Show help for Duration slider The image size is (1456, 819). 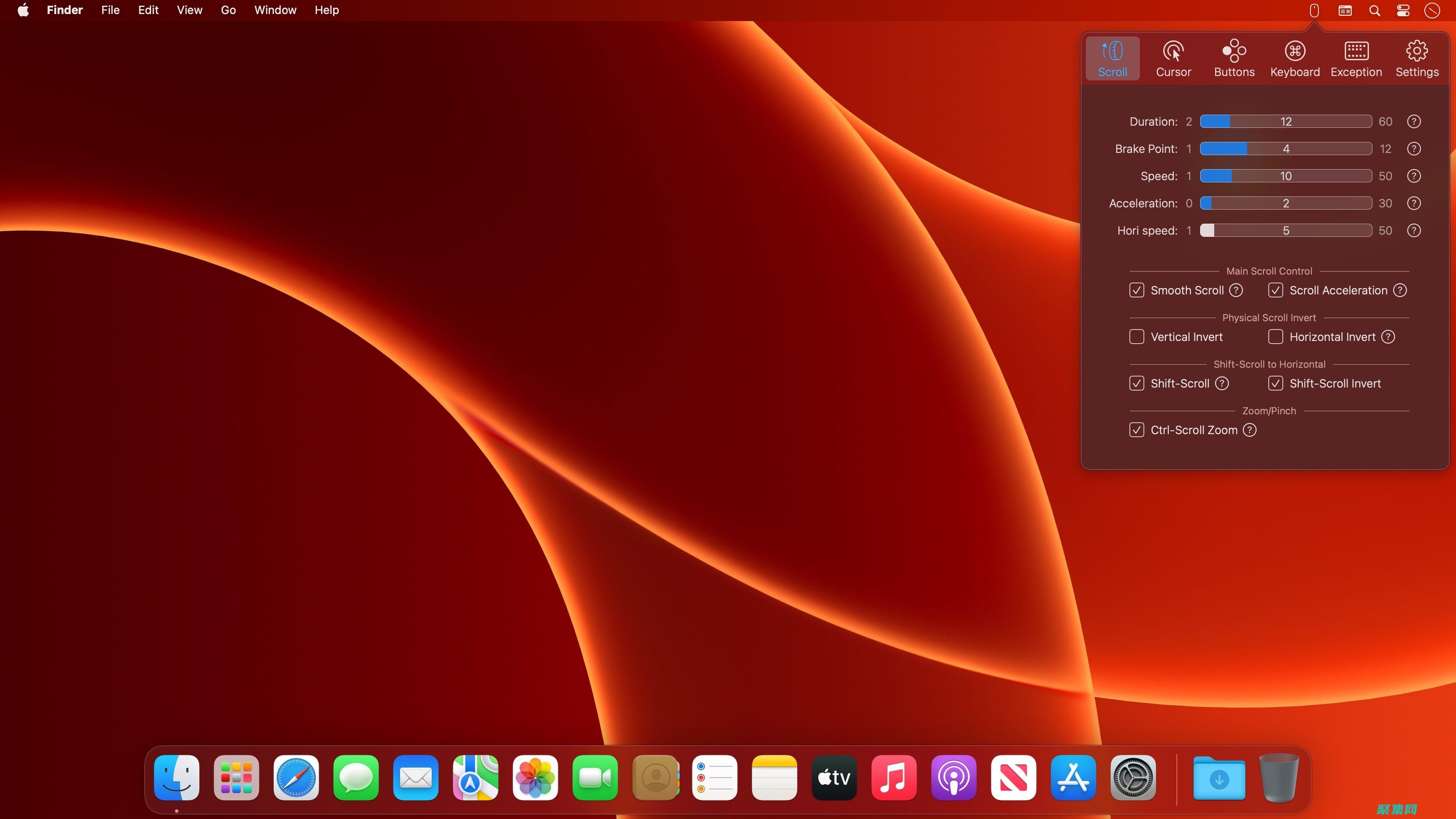tap(1414, 121)
